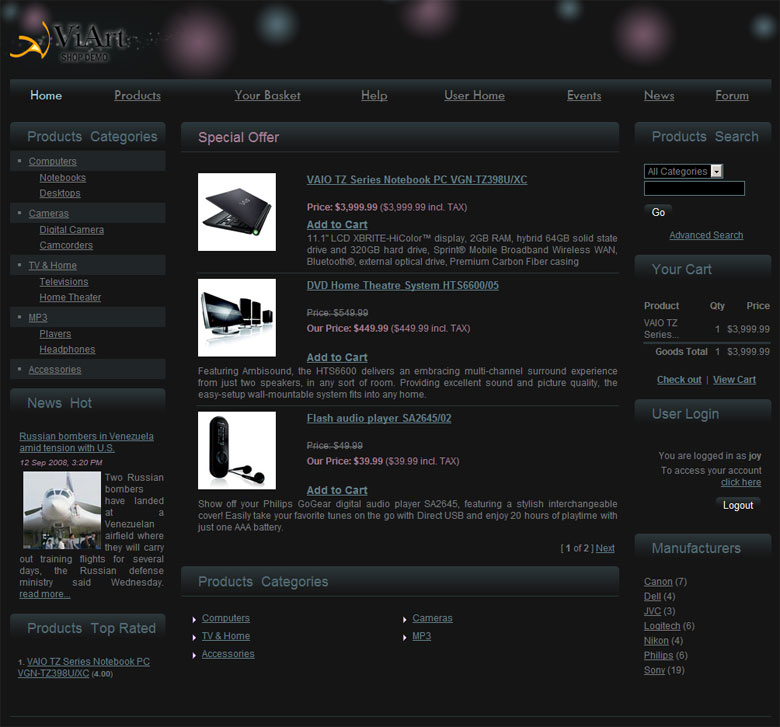
Task: Open Cameras category in sidebar
Action: point(49,213)
